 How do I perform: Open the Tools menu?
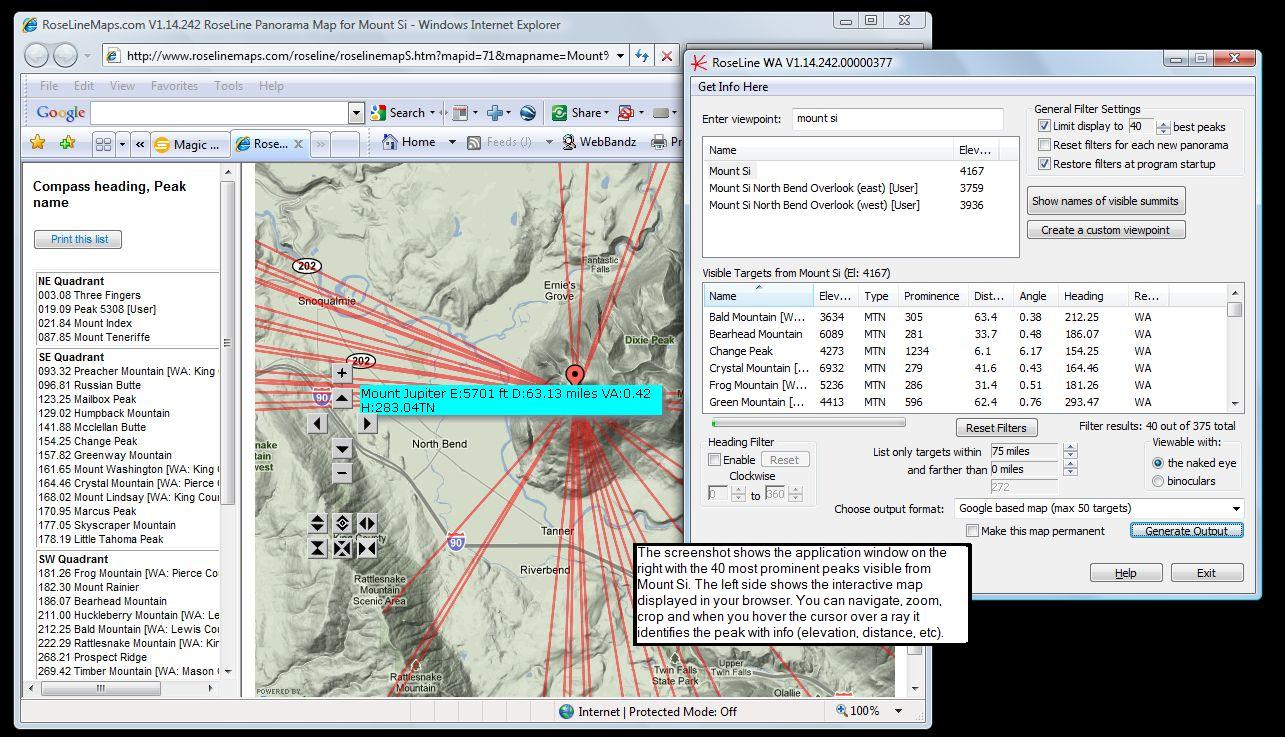point(228,86)
